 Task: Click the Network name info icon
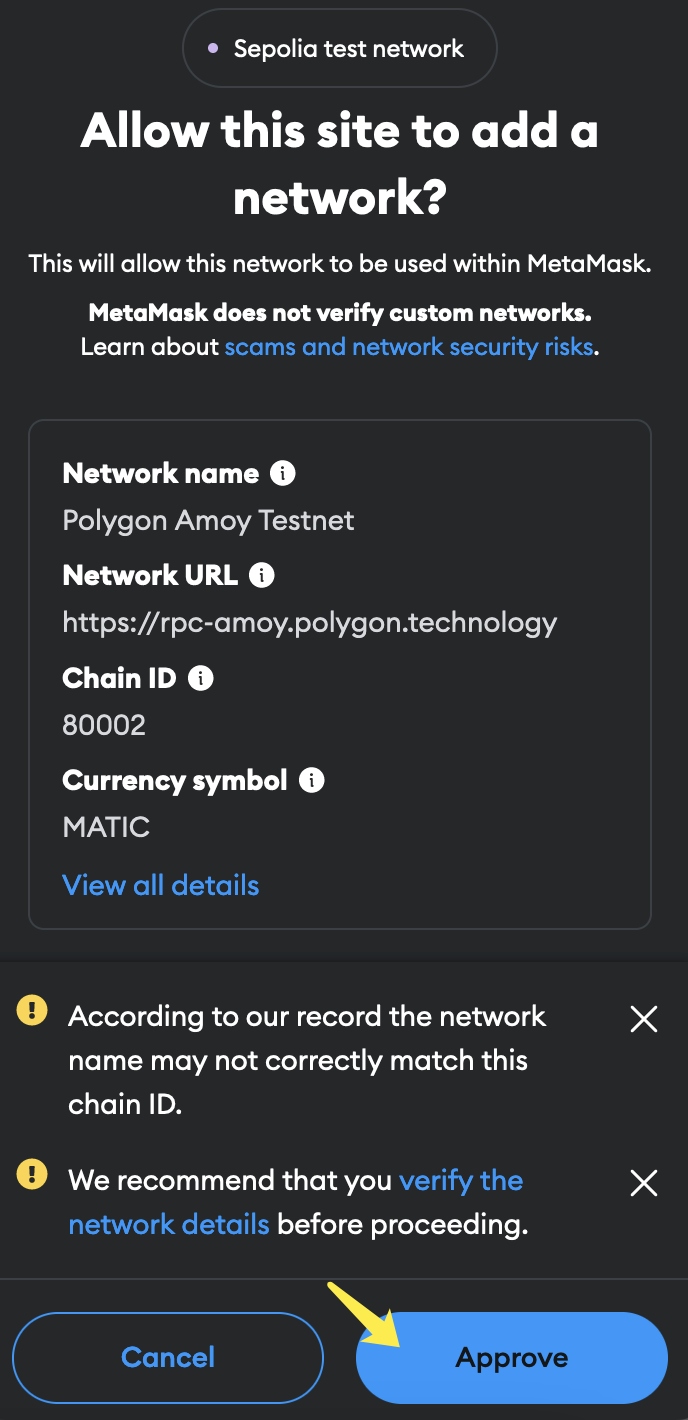tap(283, 473)
